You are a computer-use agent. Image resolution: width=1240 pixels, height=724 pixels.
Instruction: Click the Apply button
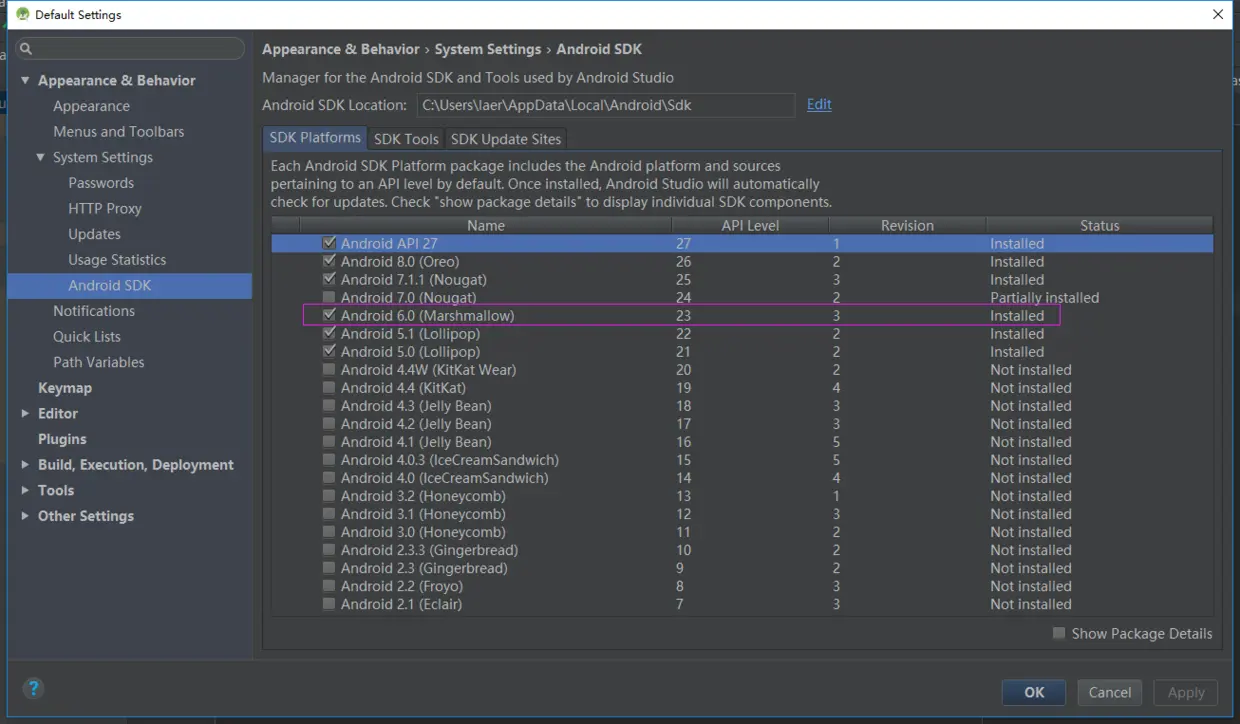[x=1186, y=692]
